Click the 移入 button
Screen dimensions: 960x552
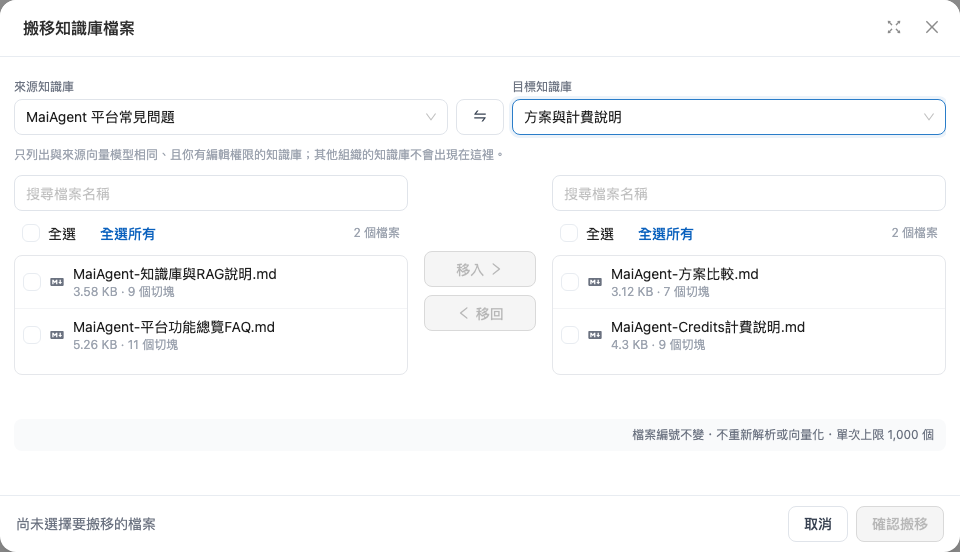[480, 269]
